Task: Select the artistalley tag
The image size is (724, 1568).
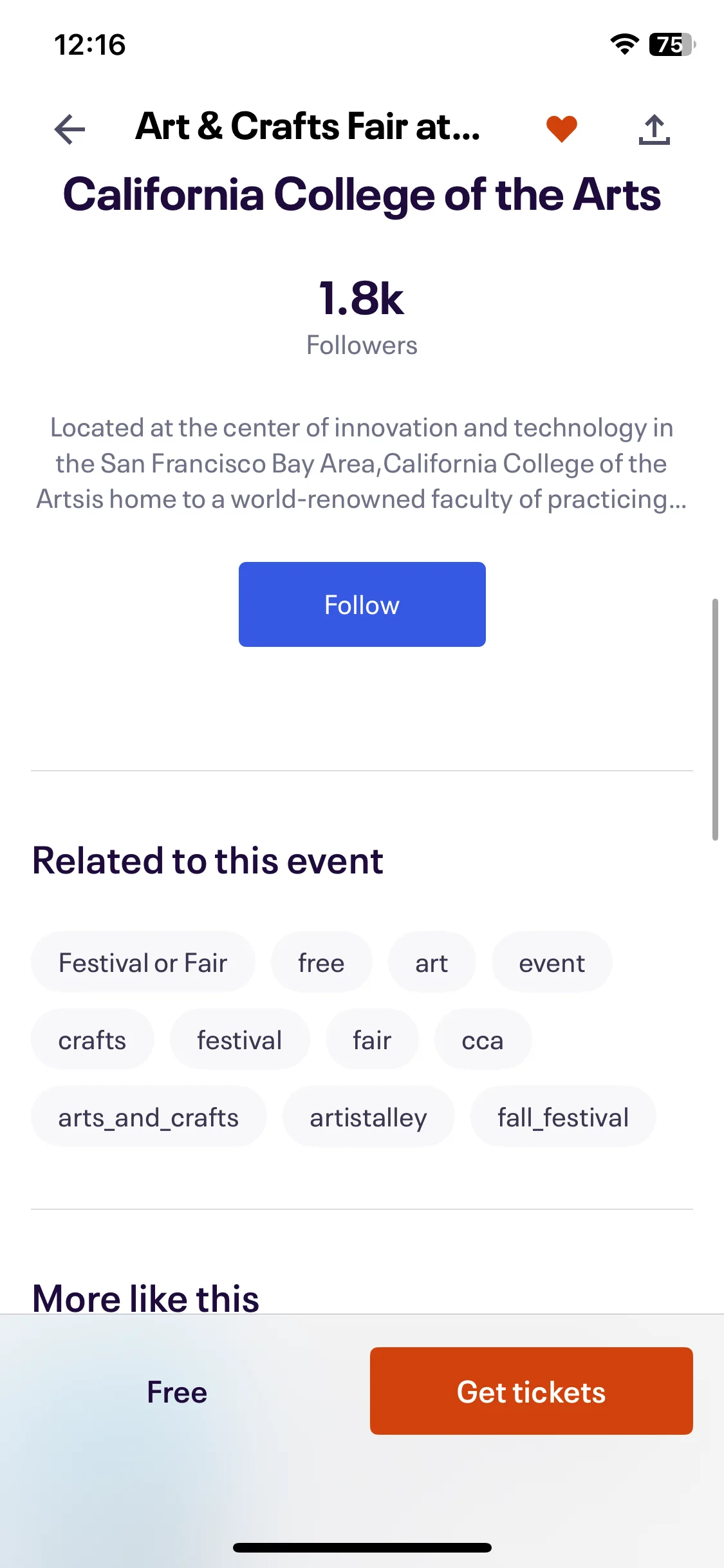Action: tap(368, 1117)
